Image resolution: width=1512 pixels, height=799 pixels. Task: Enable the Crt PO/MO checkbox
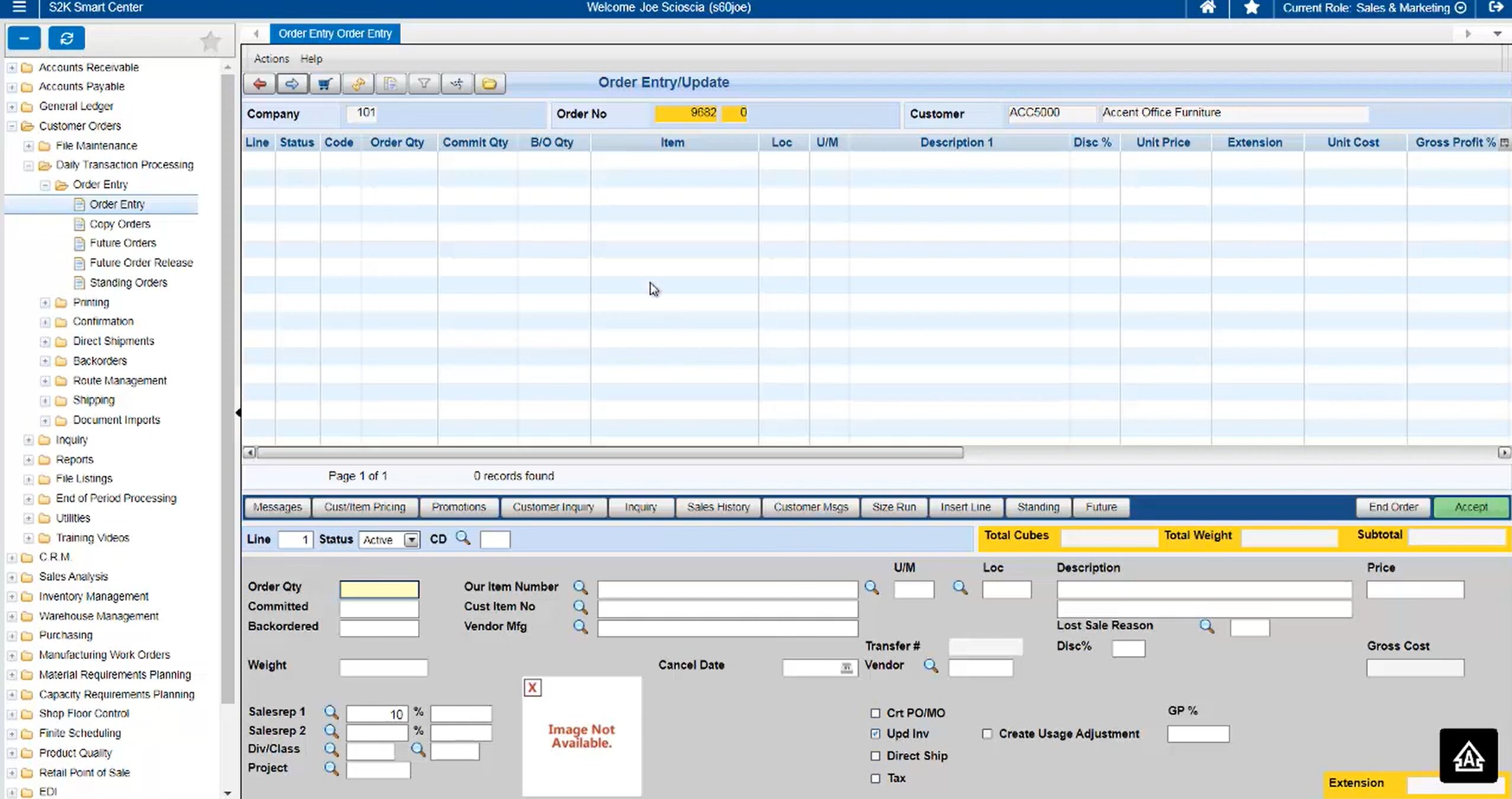pos(875,713)
